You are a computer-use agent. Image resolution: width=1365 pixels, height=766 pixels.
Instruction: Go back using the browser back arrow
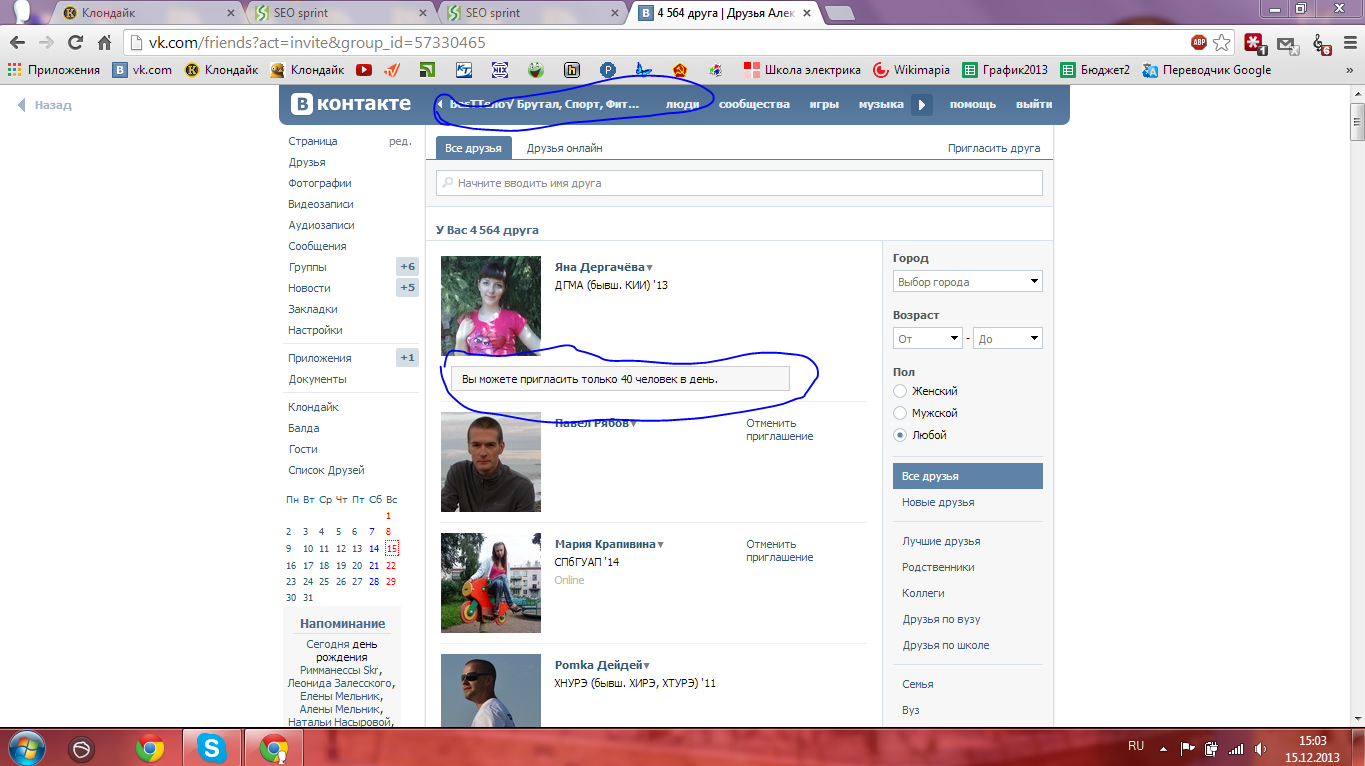[x=17, y=43]
